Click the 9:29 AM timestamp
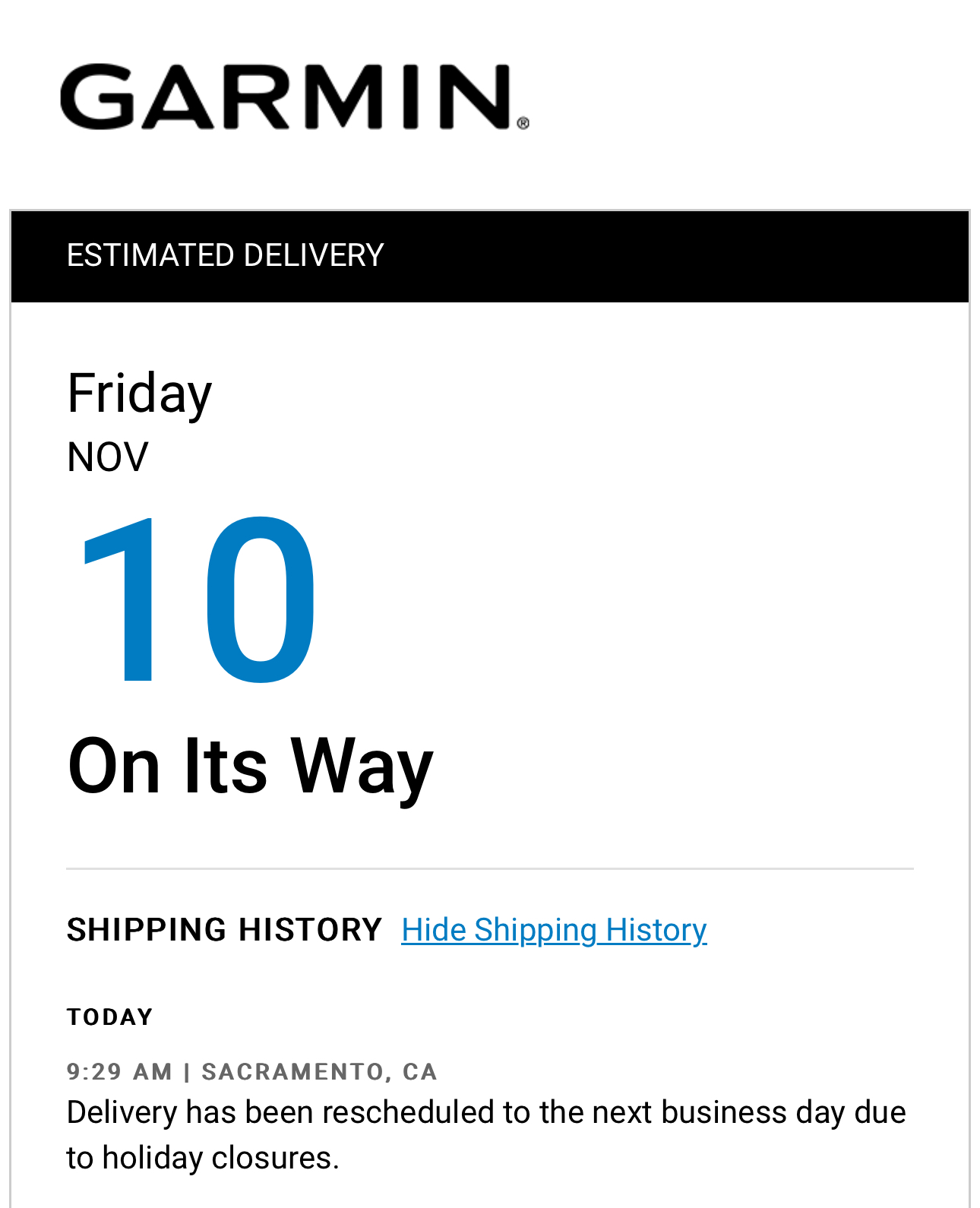Screen dimensions: 980x1208 (119, 1071)
